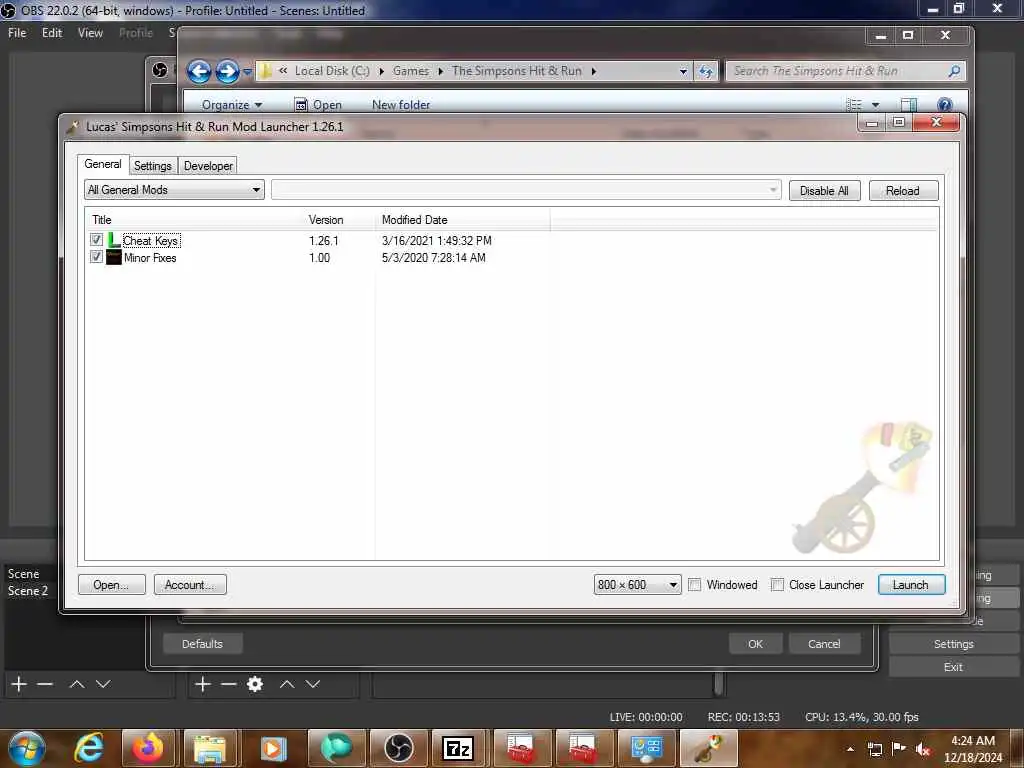Click Cancel in the OBS dialog
The width and height of the screenshot is (1024, 768).
(824, 644)
